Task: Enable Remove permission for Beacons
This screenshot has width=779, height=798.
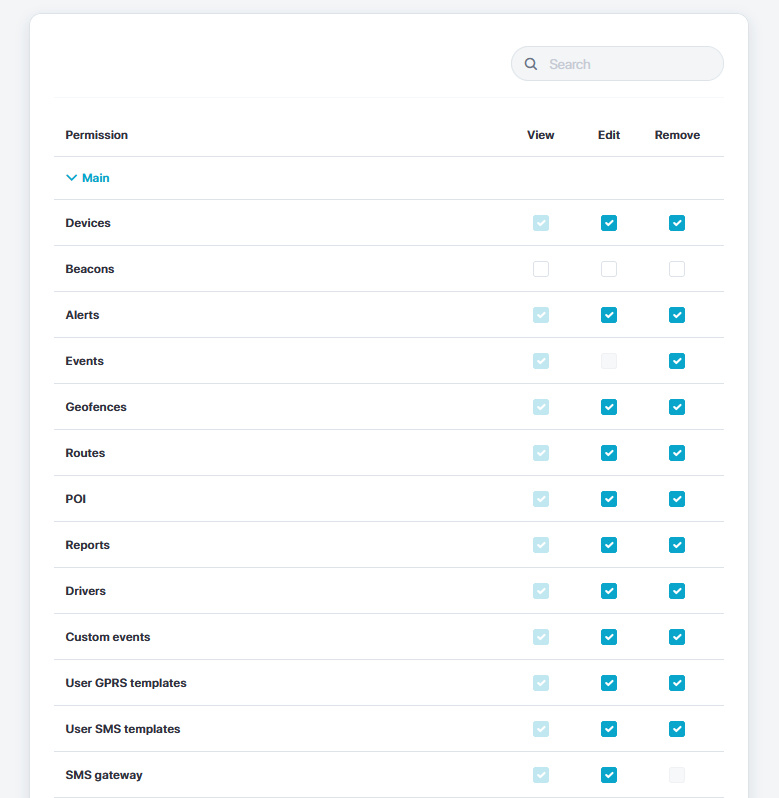Action: (677, 269)
